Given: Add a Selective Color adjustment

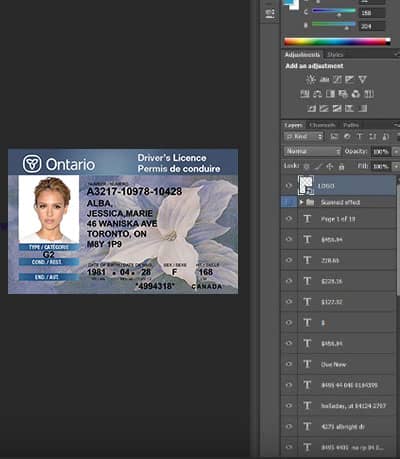Looking at the screenshot, I should (349, 108).
